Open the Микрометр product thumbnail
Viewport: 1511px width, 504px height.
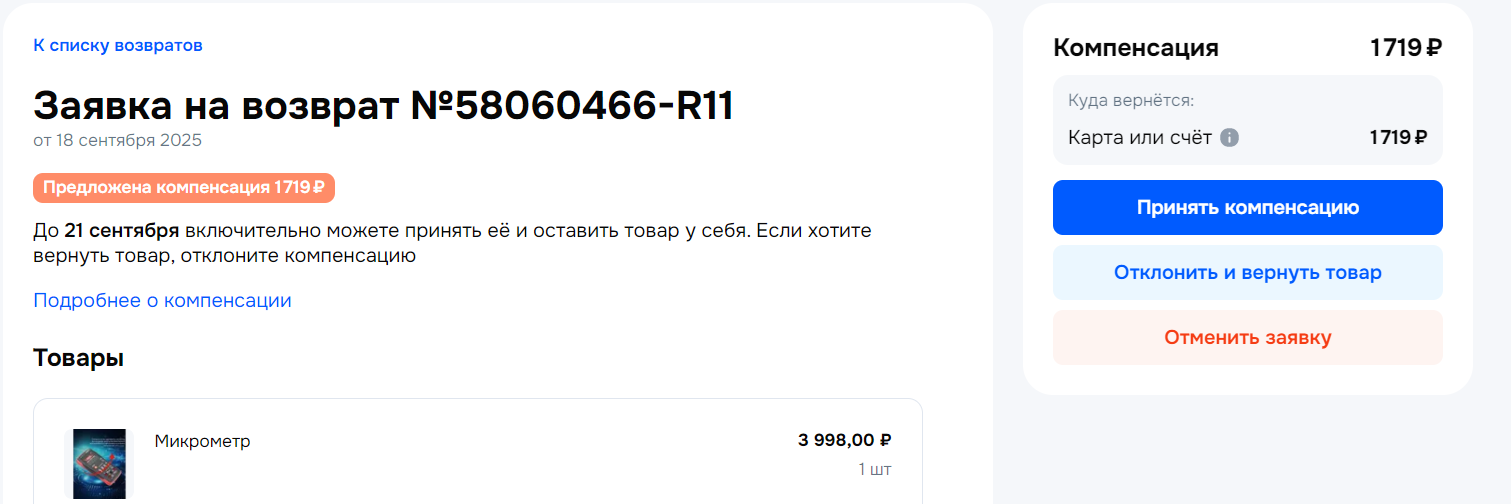tap(99, 464)
